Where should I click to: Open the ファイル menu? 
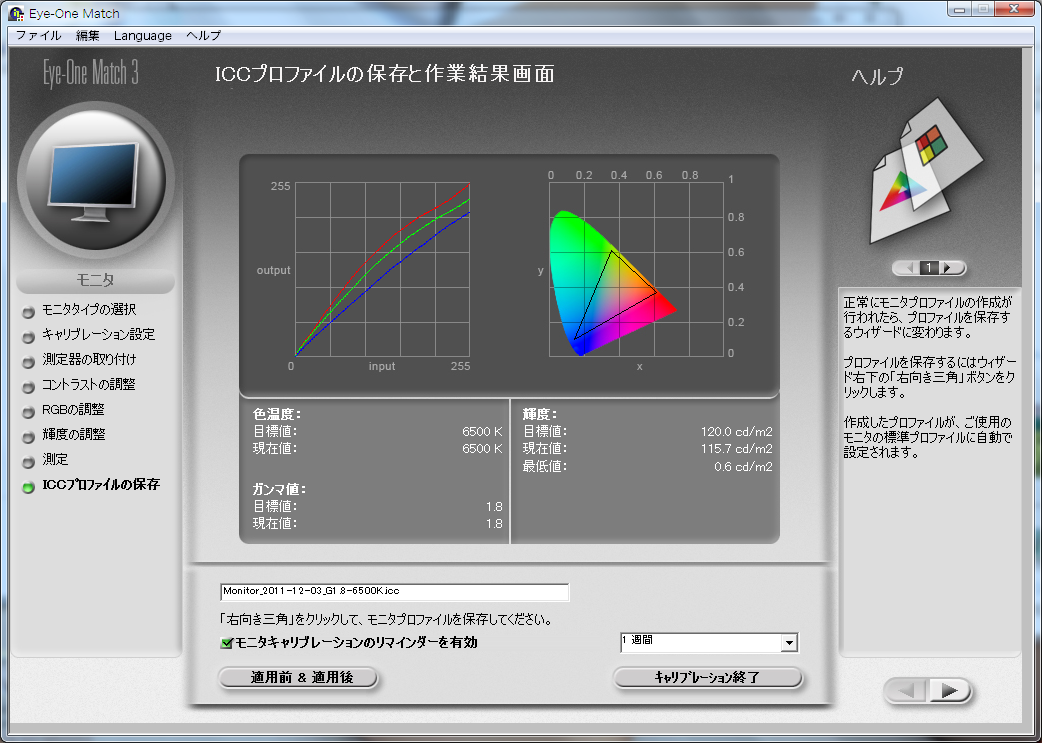tap(38, 35)
